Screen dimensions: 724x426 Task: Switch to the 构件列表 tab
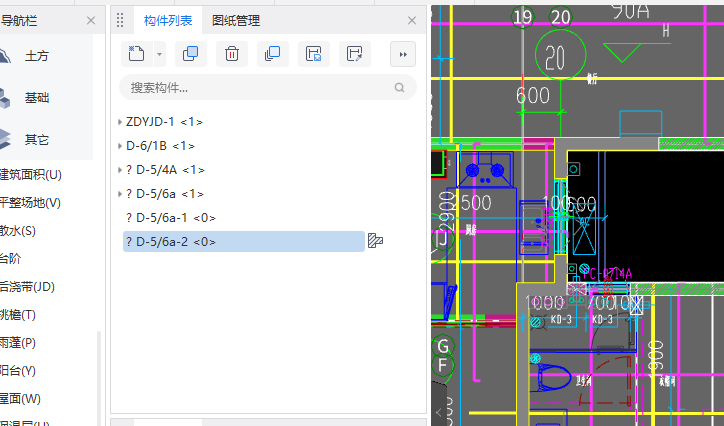168,21
